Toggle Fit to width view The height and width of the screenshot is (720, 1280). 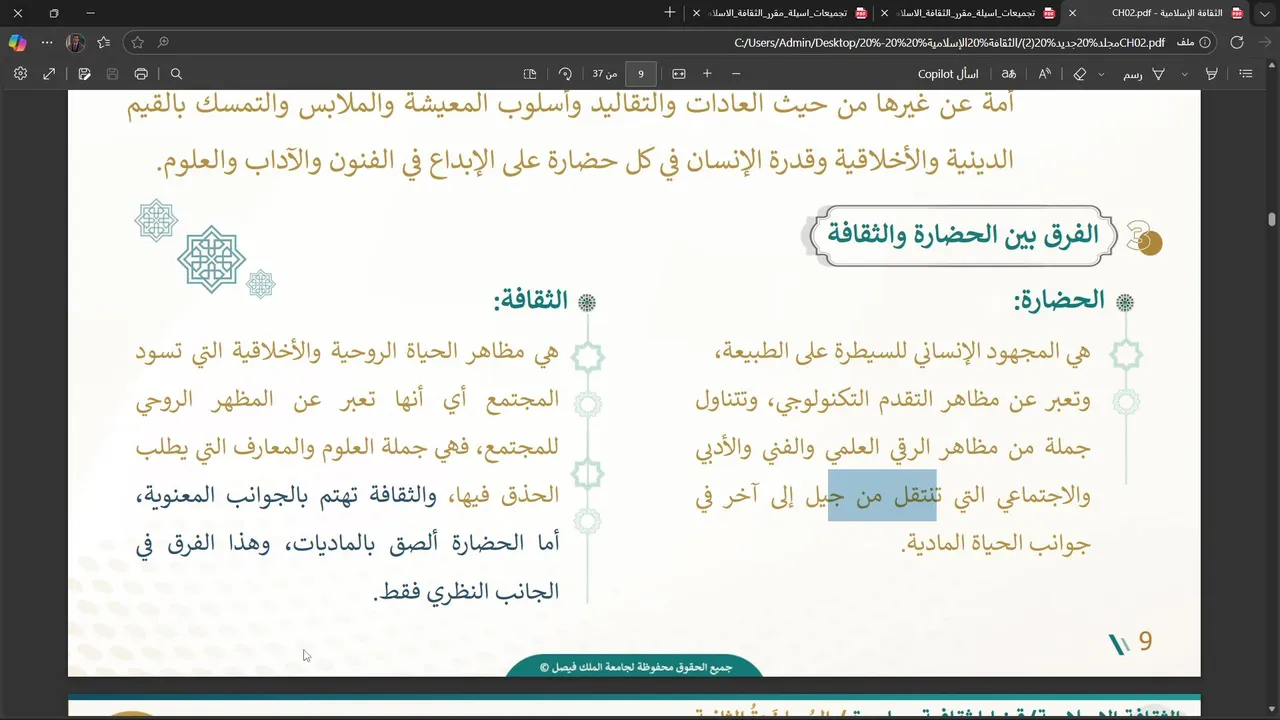679,74
